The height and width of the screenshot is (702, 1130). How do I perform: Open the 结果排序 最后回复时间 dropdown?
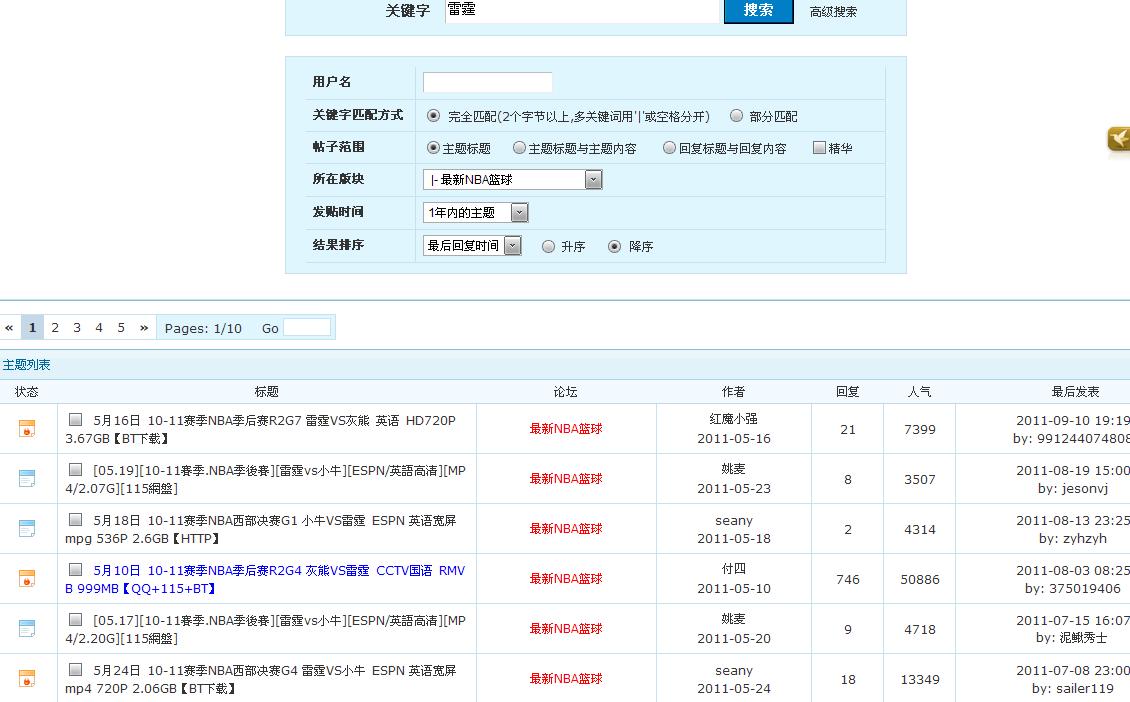tap(472, 246)
